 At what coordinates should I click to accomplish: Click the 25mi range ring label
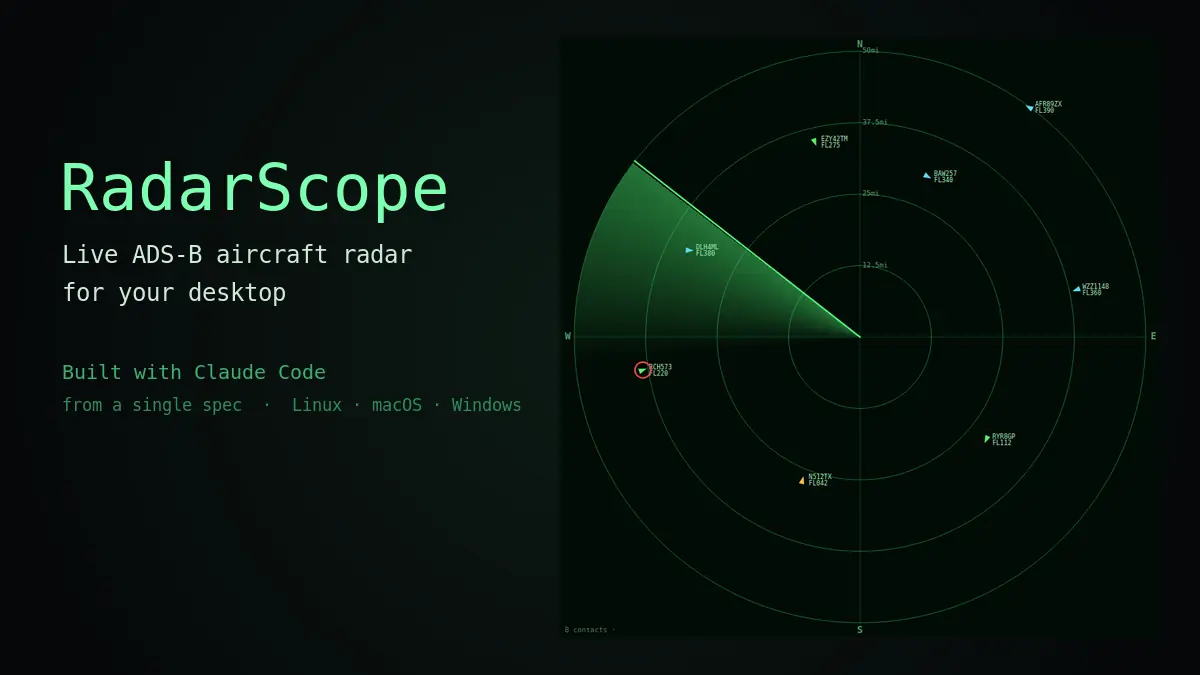[x=871, y=193]
